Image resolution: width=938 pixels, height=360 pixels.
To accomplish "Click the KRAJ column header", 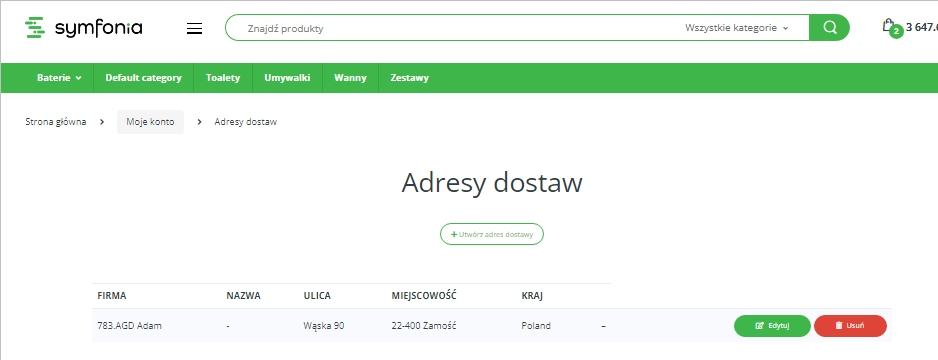I will 532,296.
